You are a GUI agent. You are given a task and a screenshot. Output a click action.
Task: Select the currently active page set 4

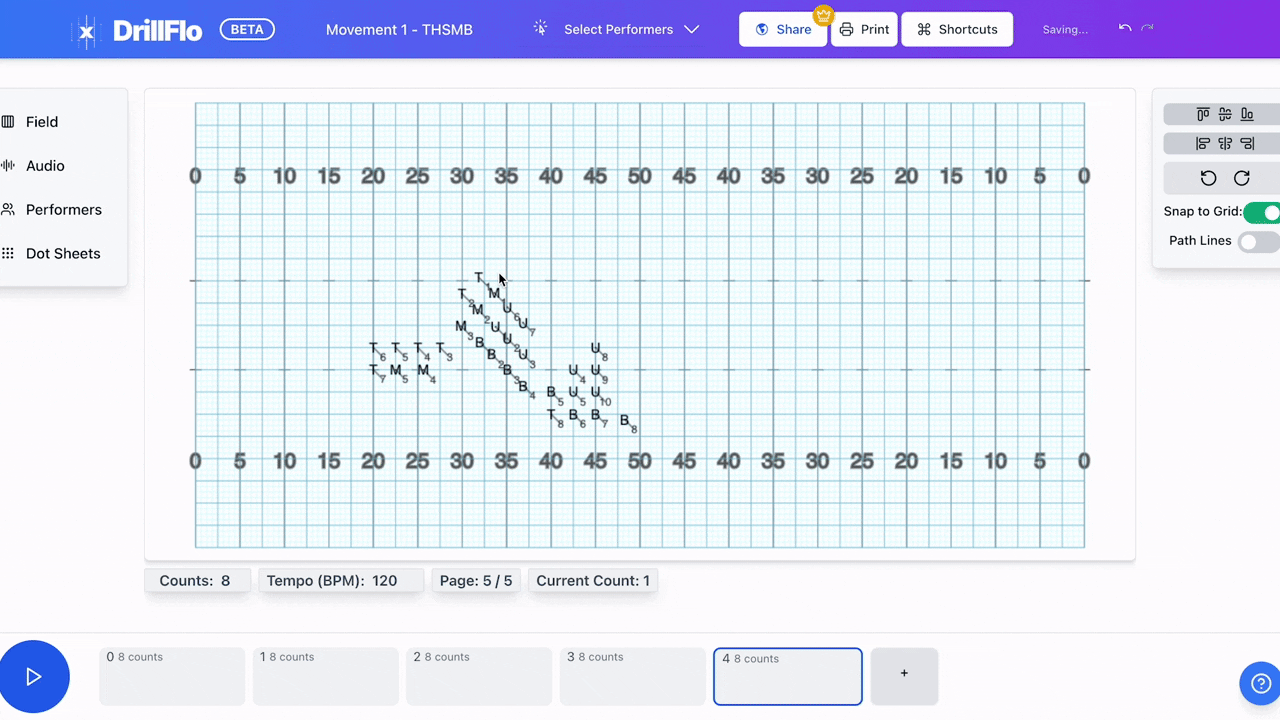(x=787, y=676)
